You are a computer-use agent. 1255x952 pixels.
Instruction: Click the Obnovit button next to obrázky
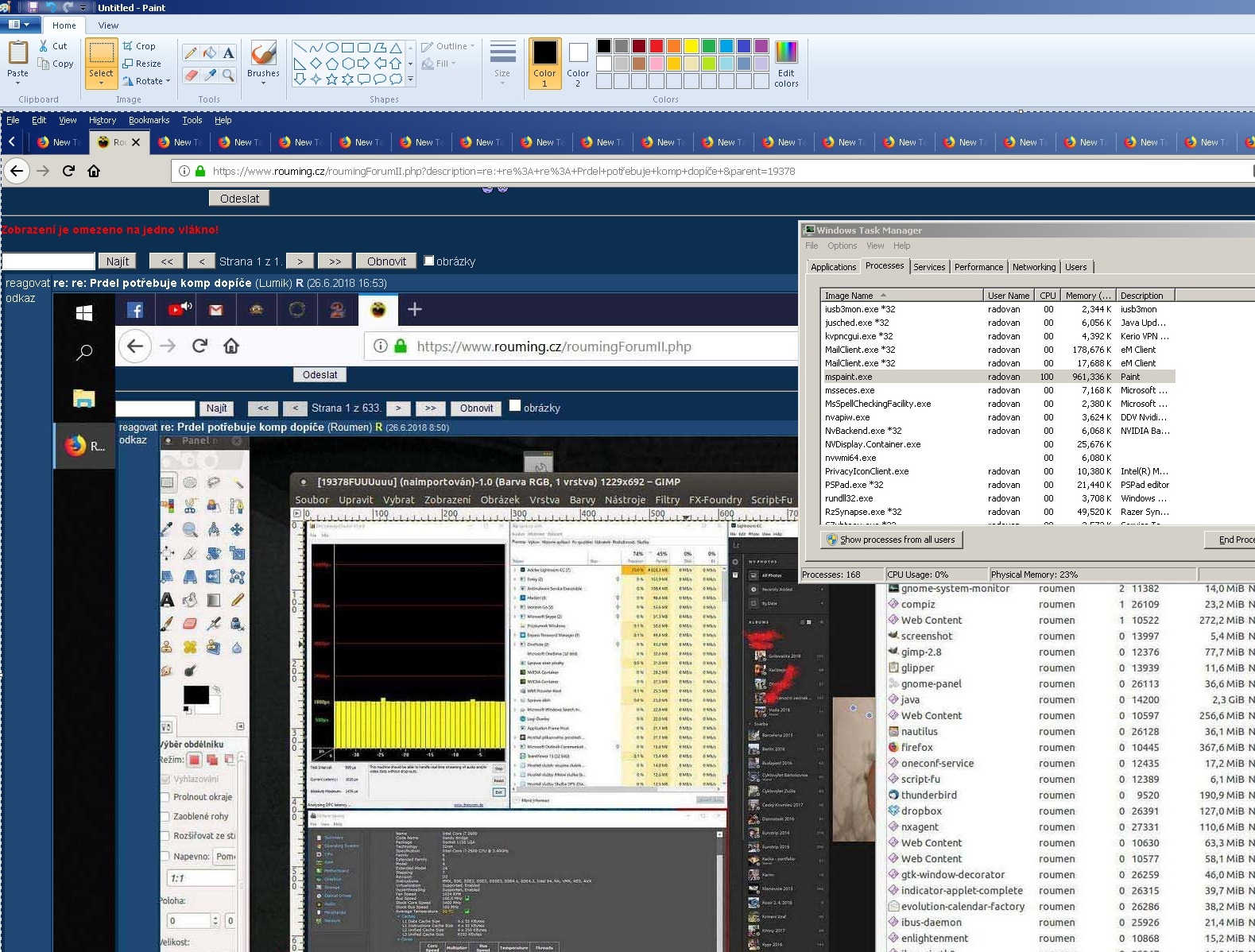pyautogui.click(x=386, y=261)
